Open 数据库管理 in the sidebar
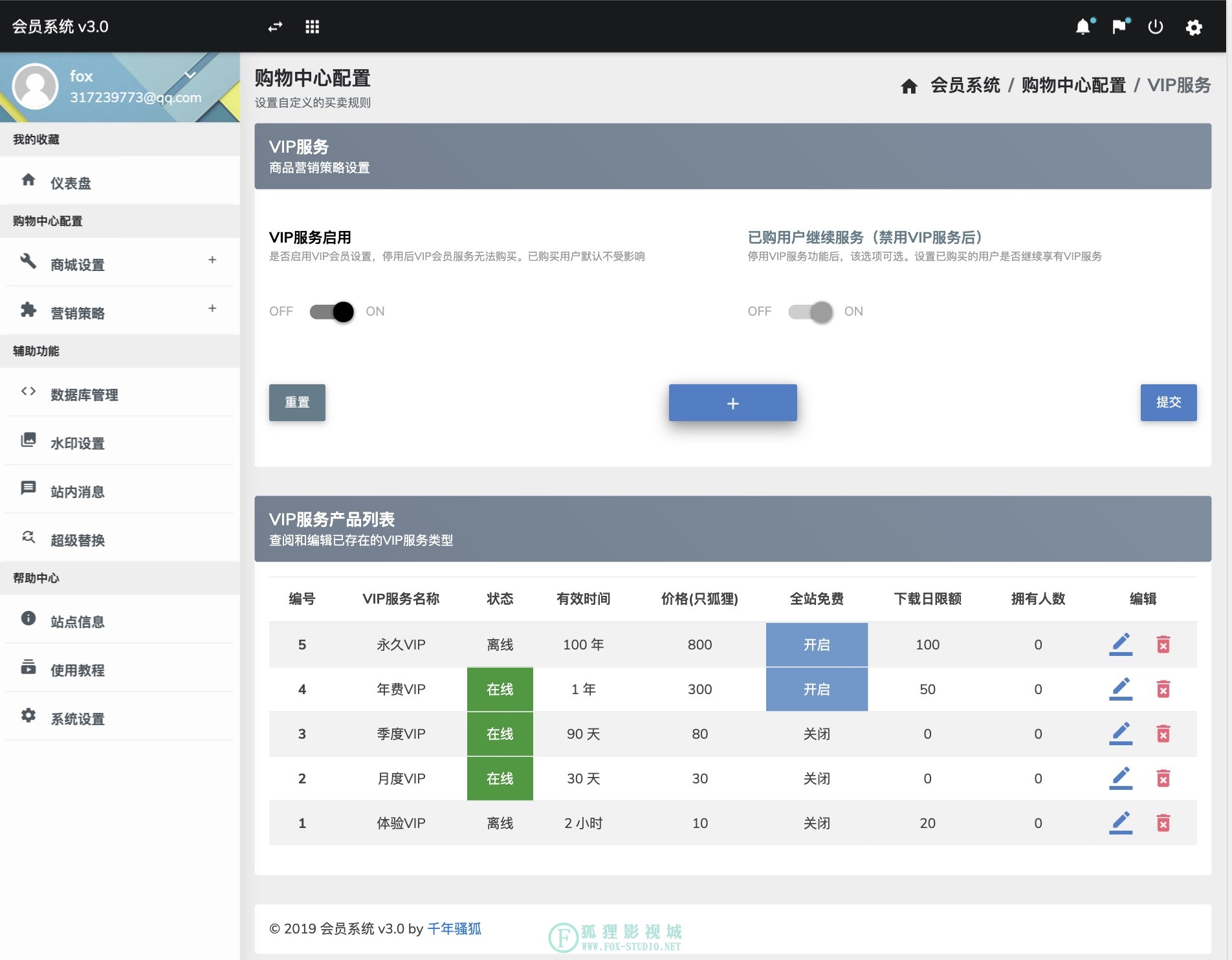The image size is (1232, 960). click(x=120, y=393)
